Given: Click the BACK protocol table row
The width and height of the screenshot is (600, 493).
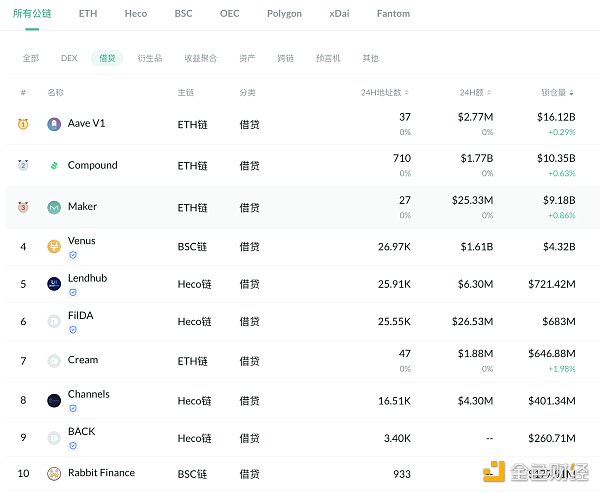Looking at the screenshot, I should pos(300,437).
